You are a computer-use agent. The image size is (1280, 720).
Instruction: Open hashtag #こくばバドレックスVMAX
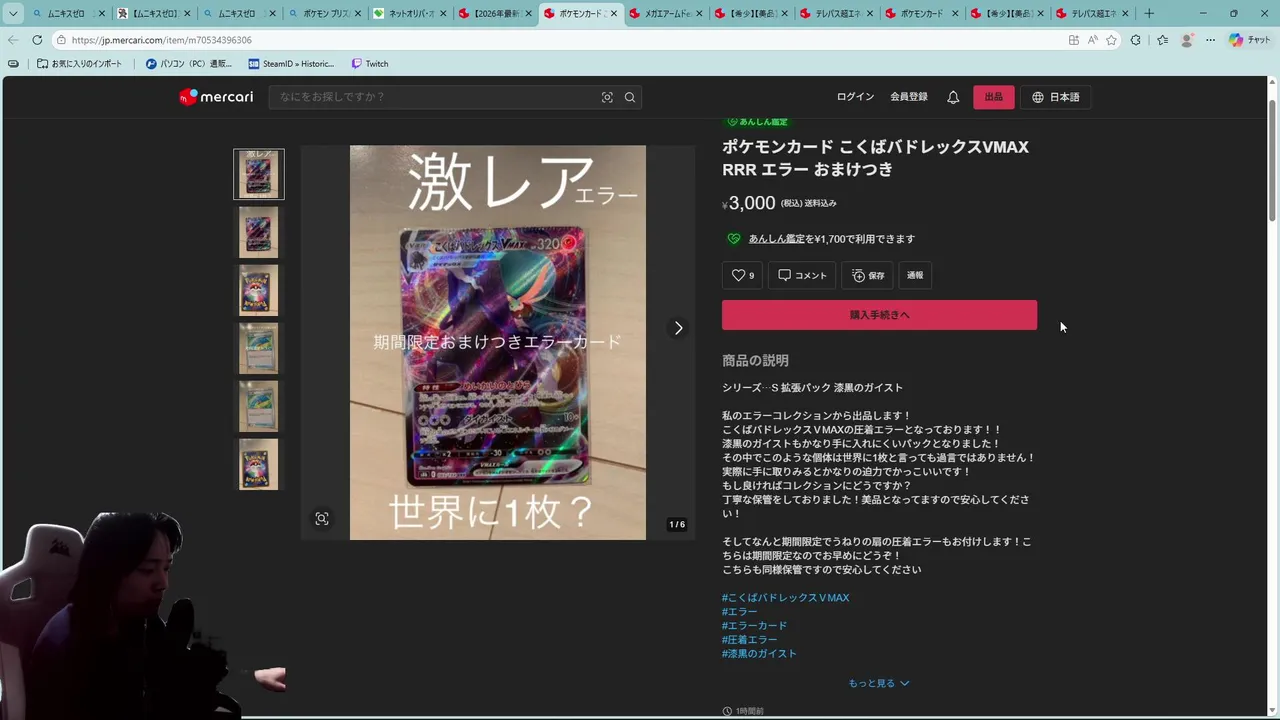[785, 598]
